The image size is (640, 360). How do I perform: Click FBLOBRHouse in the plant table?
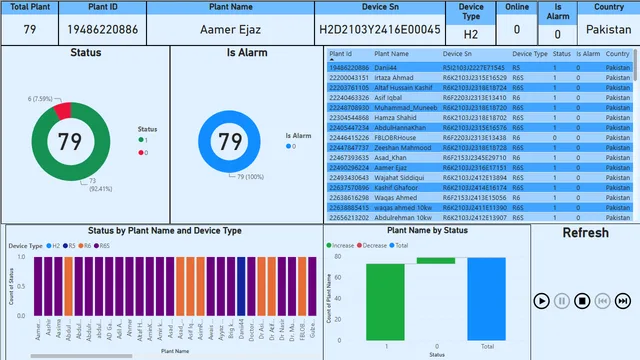click(x=395, y=138)
